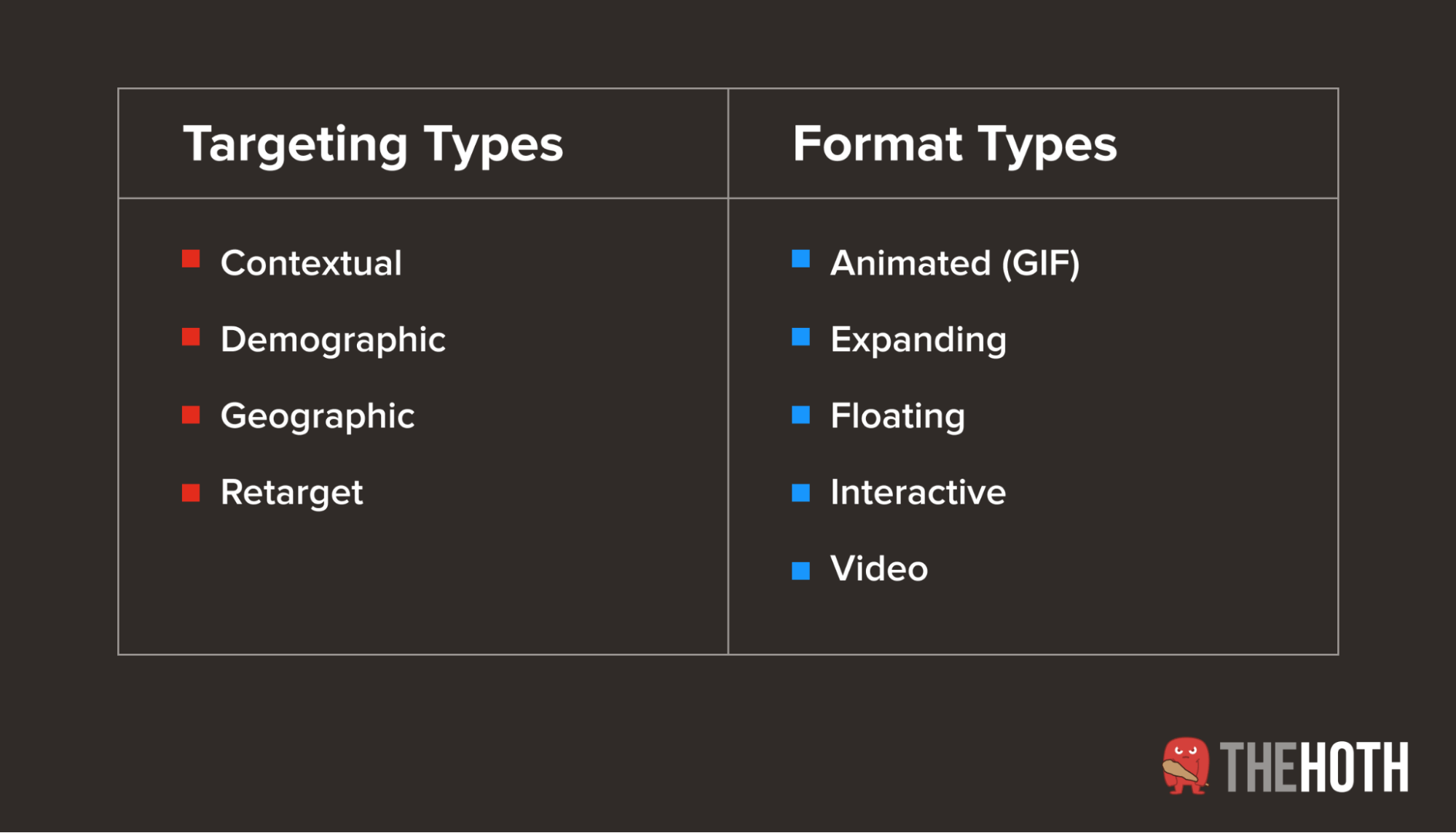This screenshot has height=833, width=1456.
Task: Click the Demographic list item text
Action: point(333,341)
